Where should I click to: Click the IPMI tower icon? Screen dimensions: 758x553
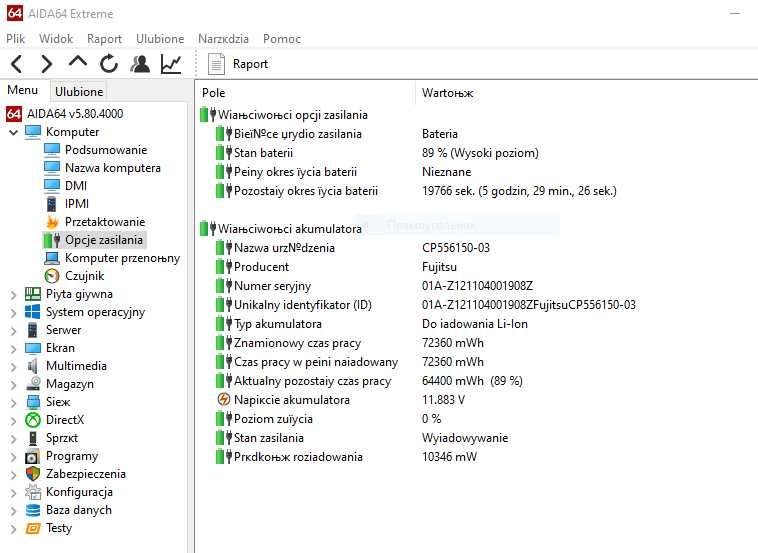coord(52,204)
